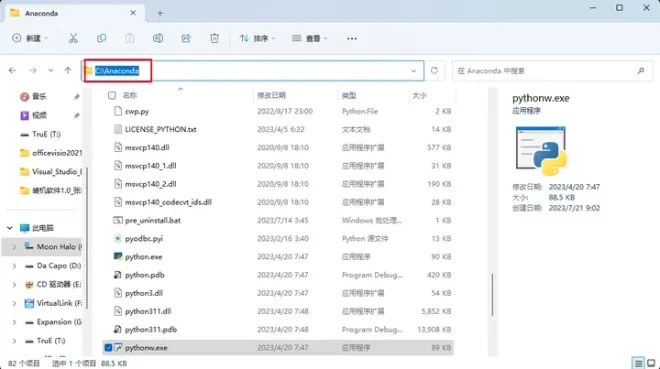This screenshot has width=660, height=369.
Task: Select officevisio2021 folder in sidebar
Action: click(51, 153)
